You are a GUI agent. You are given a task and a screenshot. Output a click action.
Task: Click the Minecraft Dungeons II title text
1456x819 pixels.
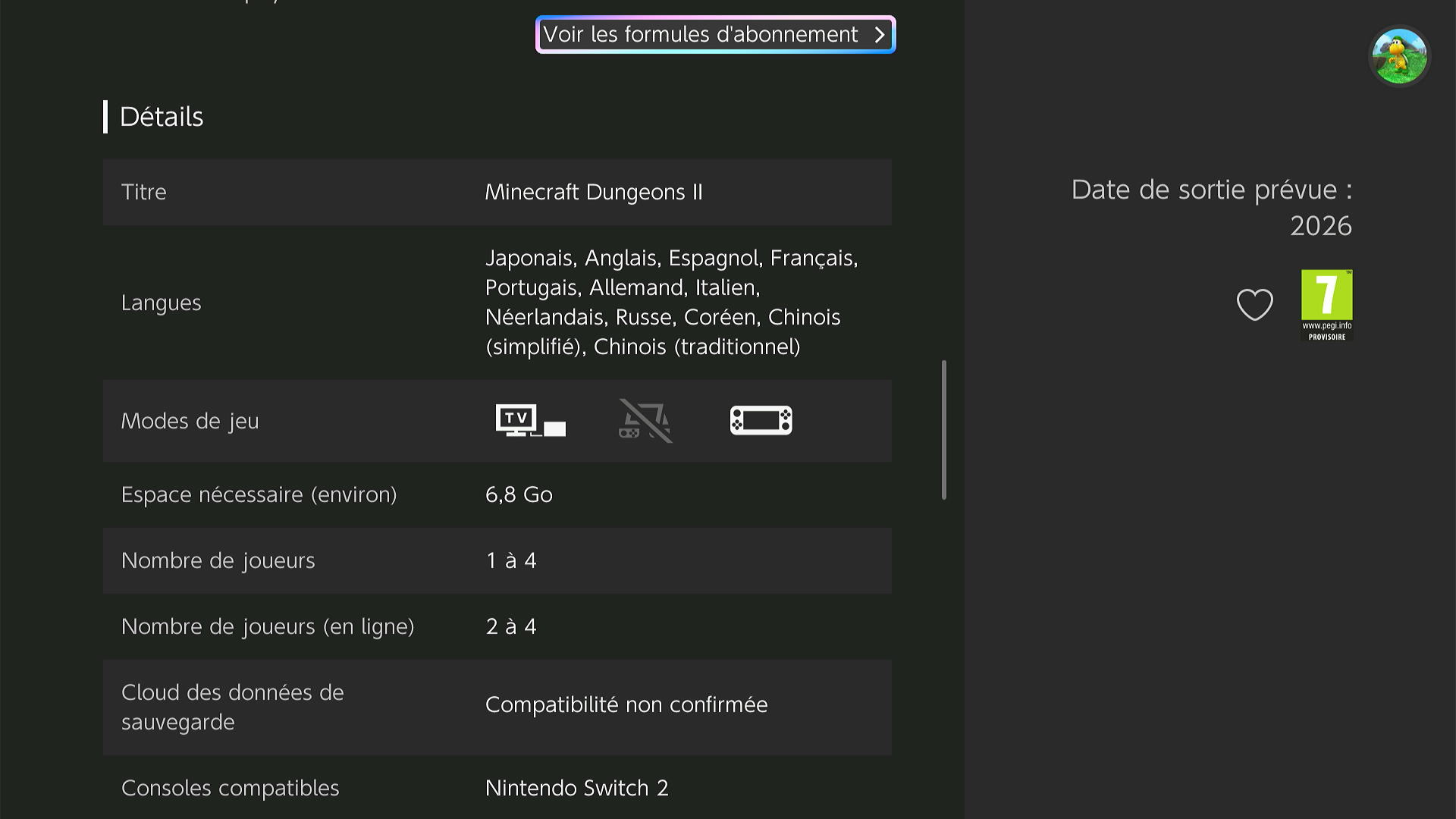click(x=594, y=192)
